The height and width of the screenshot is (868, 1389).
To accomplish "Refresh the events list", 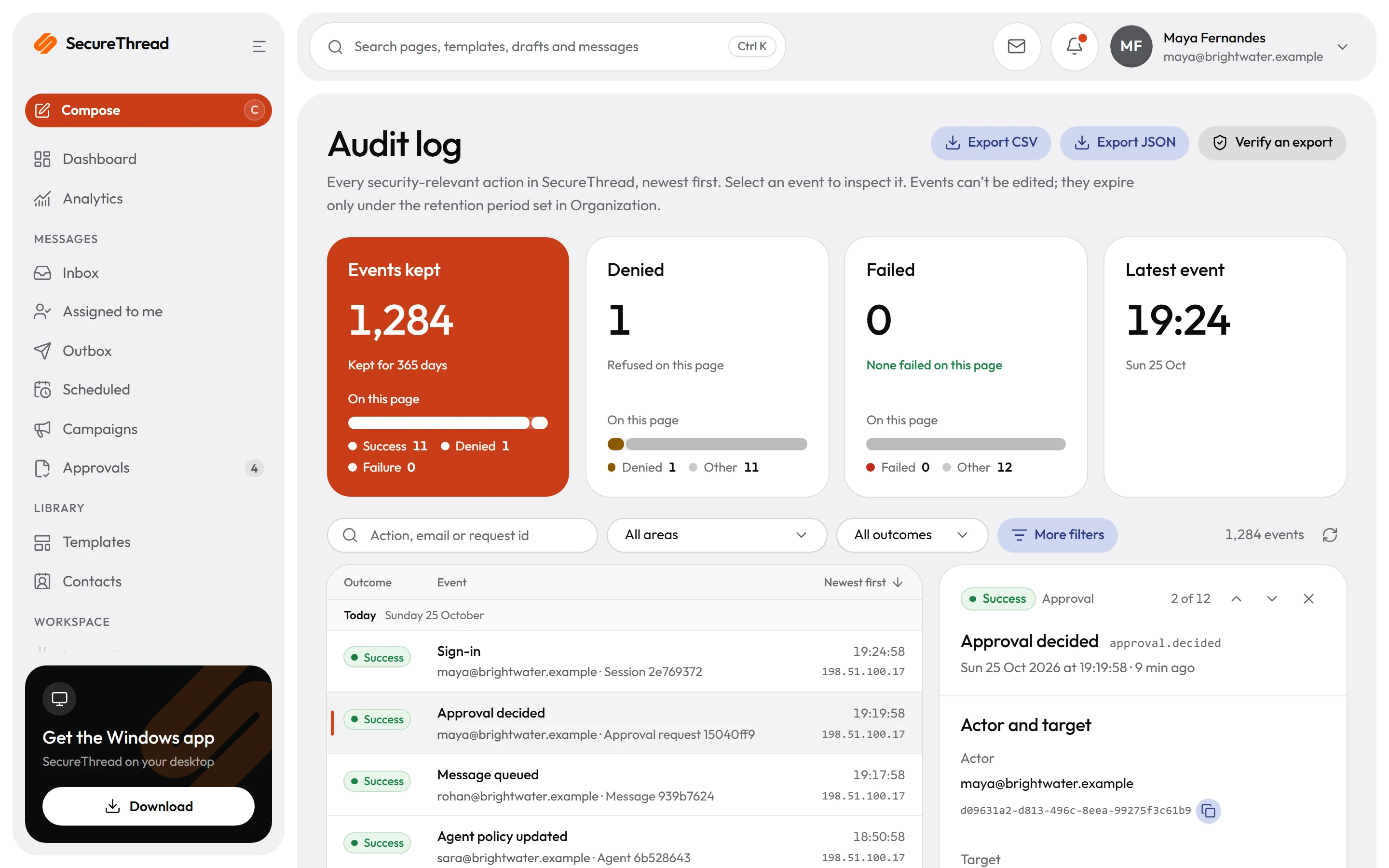I will click(1330, 535).
